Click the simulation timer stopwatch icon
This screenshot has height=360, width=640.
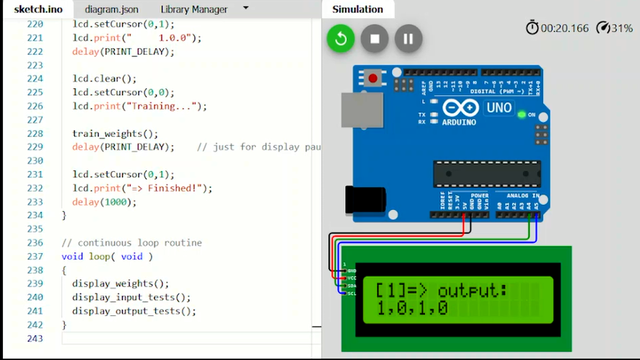click(x=532, y=28)
